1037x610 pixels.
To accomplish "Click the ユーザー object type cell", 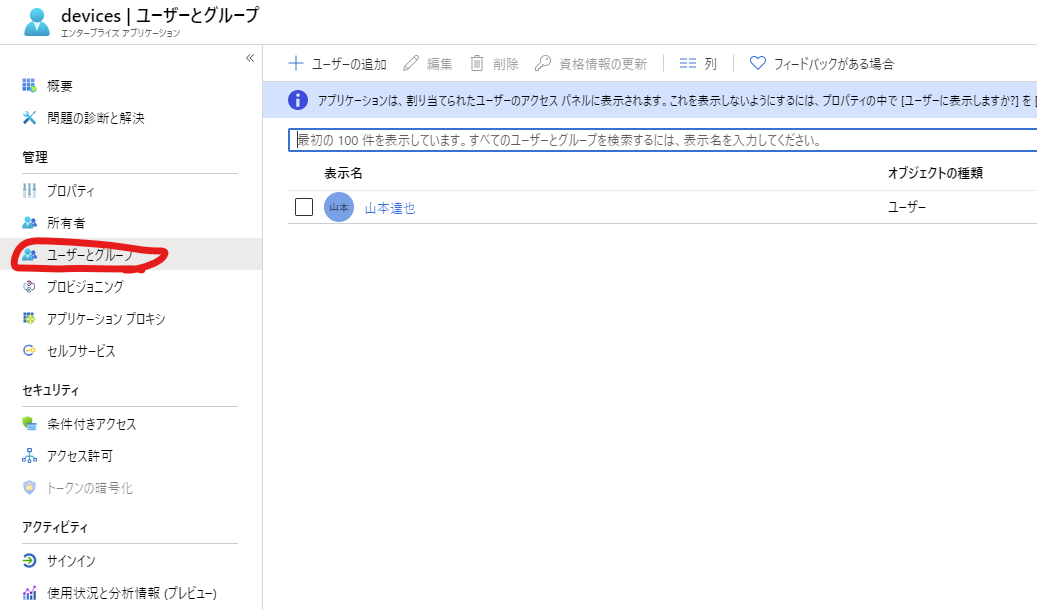I will point(907,207).
